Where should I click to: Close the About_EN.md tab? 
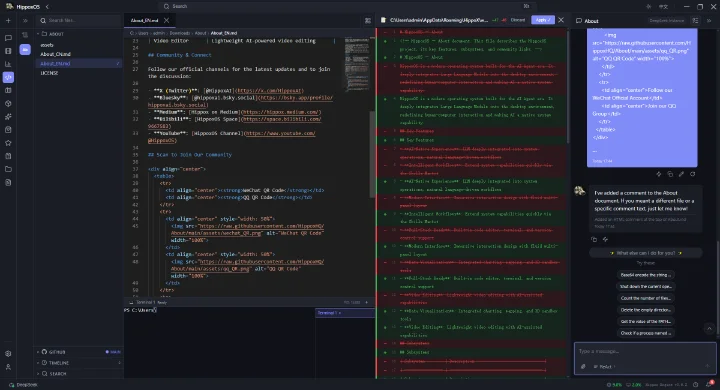pyautogui.click(x=166, y=20)
